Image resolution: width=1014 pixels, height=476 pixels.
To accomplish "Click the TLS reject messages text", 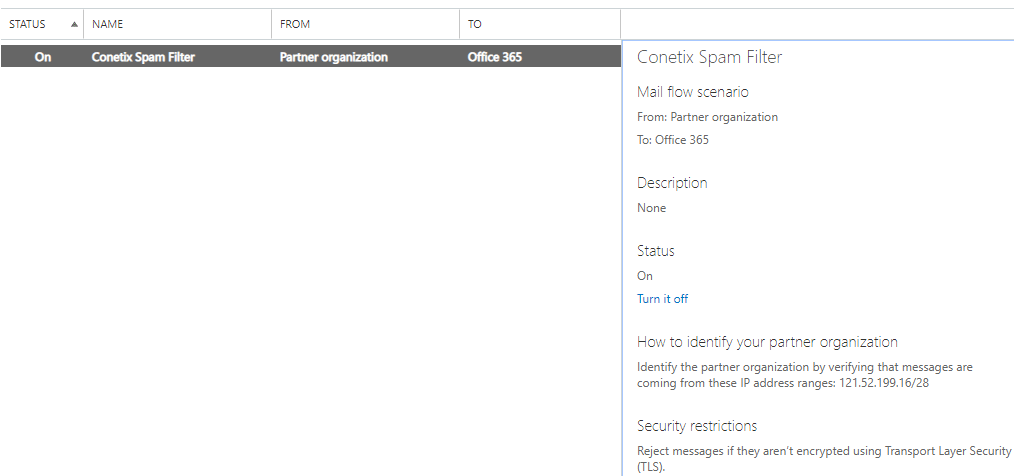I will (x=824, y=459).
